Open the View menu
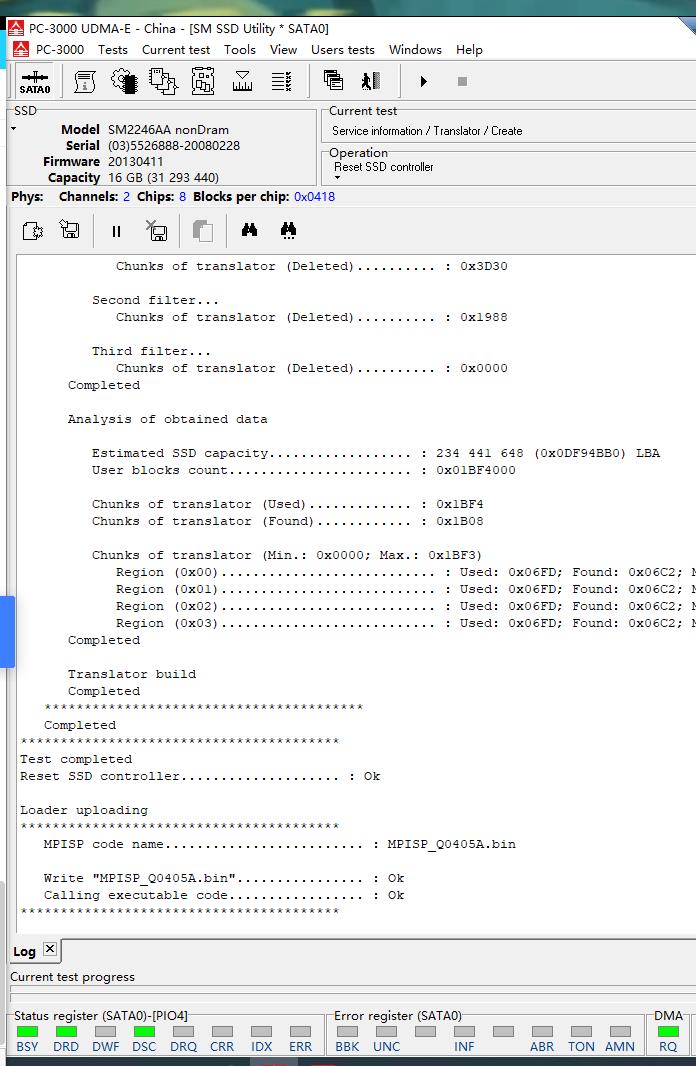 click(283, 50)
